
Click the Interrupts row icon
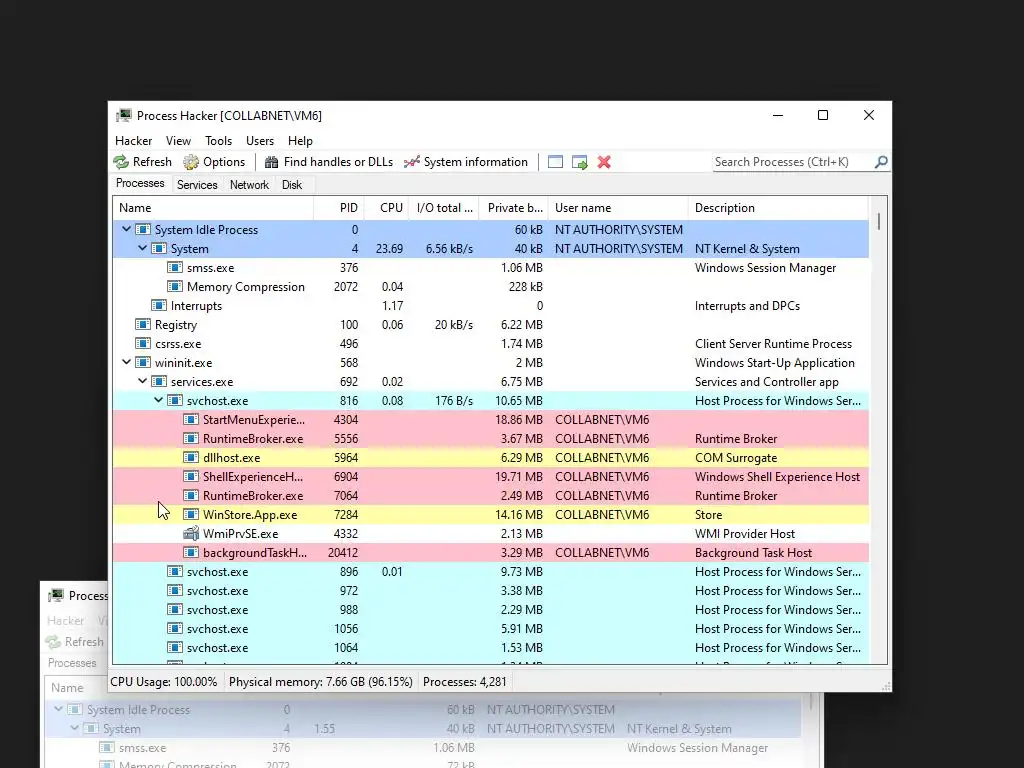pyautogui.click(x=159, y=305)
